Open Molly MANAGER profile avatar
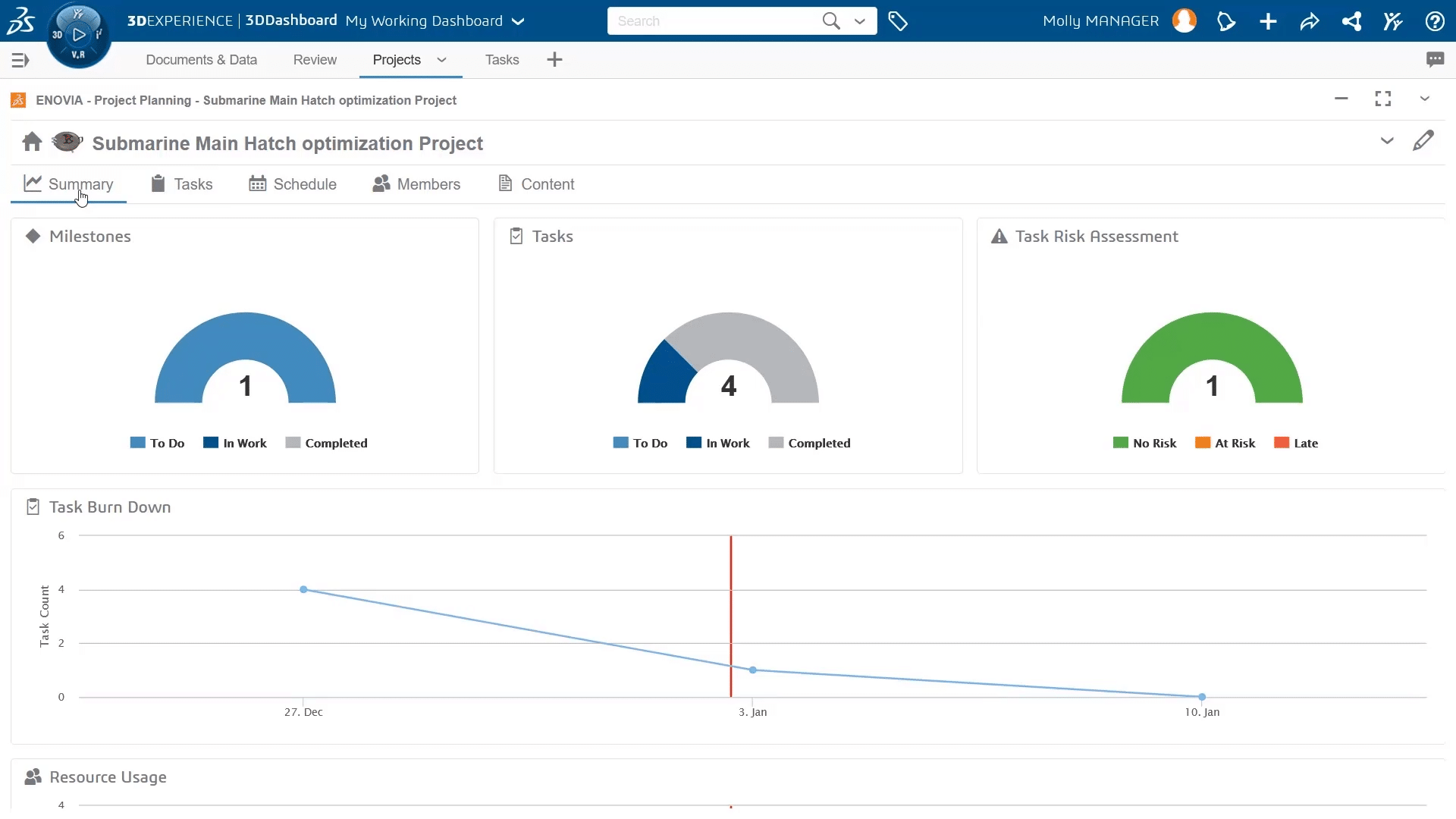This screenshot has height=819, width=1456. (1185, 20)
